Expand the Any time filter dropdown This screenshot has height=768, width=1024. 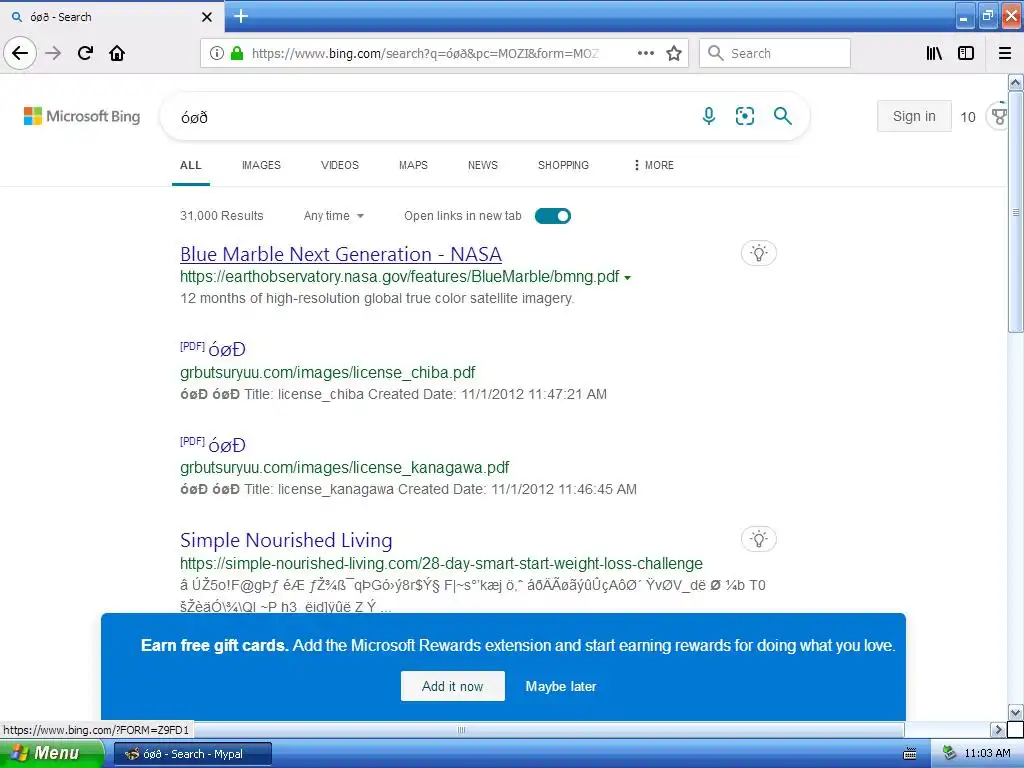334,216
